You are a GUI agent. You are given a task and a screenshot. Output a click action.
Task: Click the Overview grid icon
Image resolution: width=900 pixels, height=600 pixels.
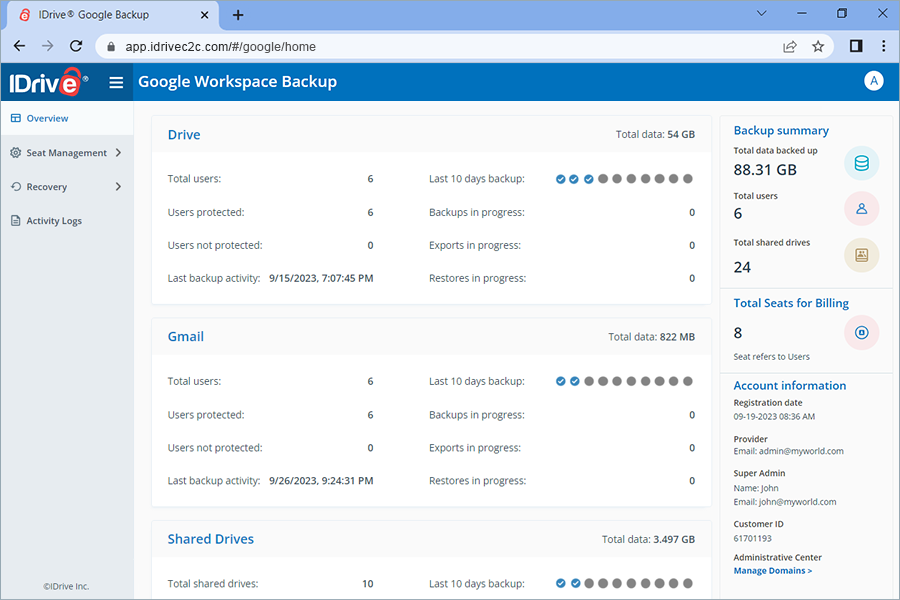tap(15, 118)
